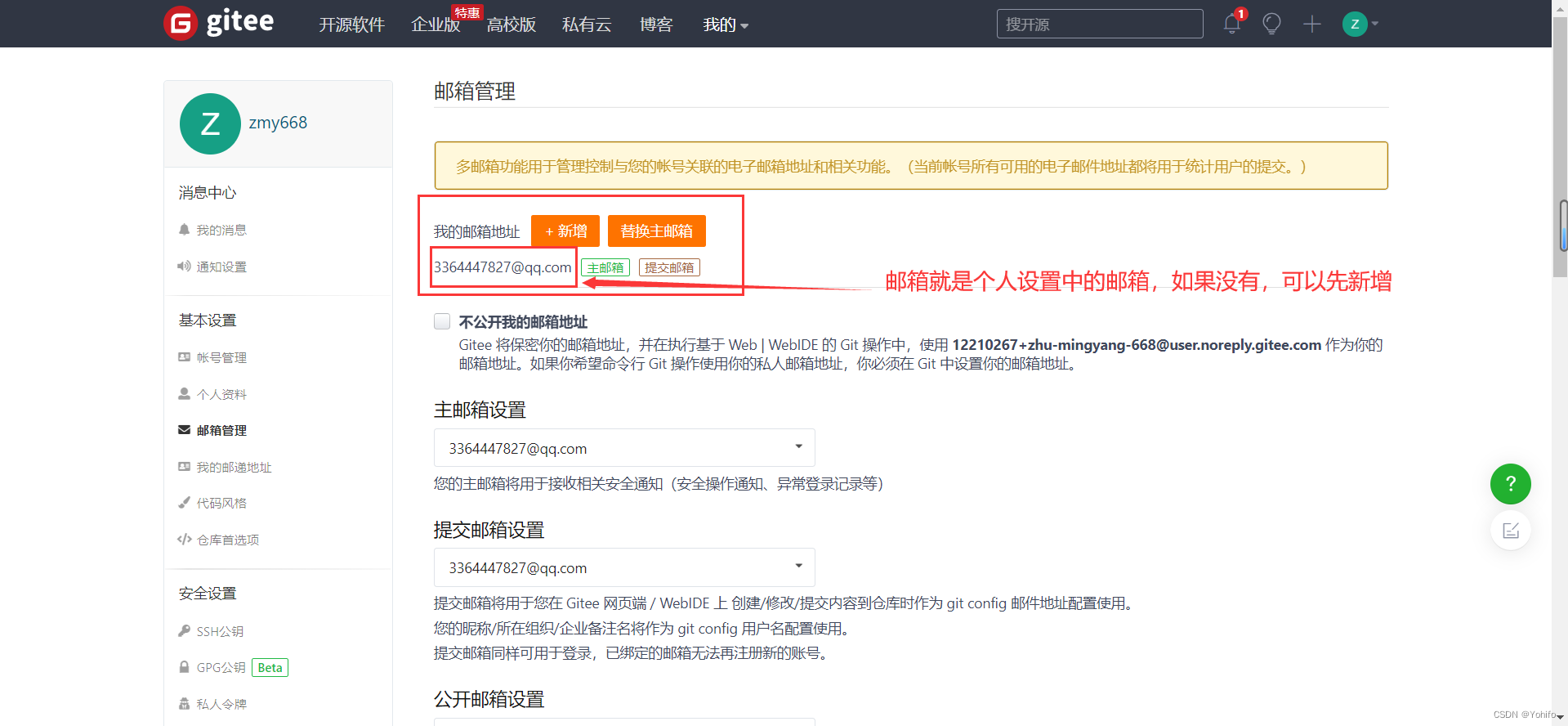Click the Beta label beside GPG公钥
The height and width of the screenshot is (726, 1568).
270,668
